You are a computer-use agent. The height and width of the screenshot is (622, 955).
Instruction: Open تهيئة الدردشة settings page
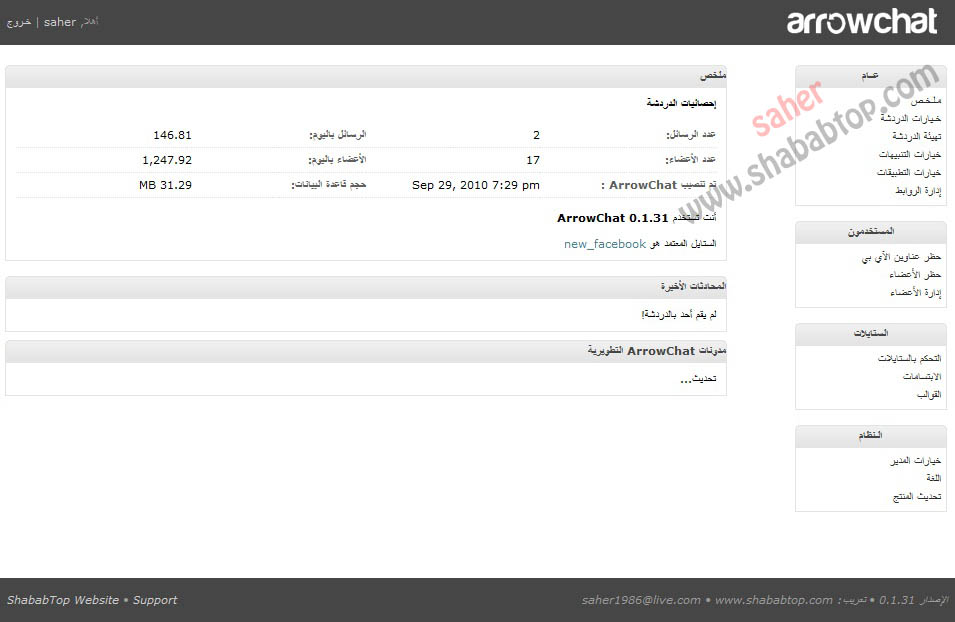(910, 136)
